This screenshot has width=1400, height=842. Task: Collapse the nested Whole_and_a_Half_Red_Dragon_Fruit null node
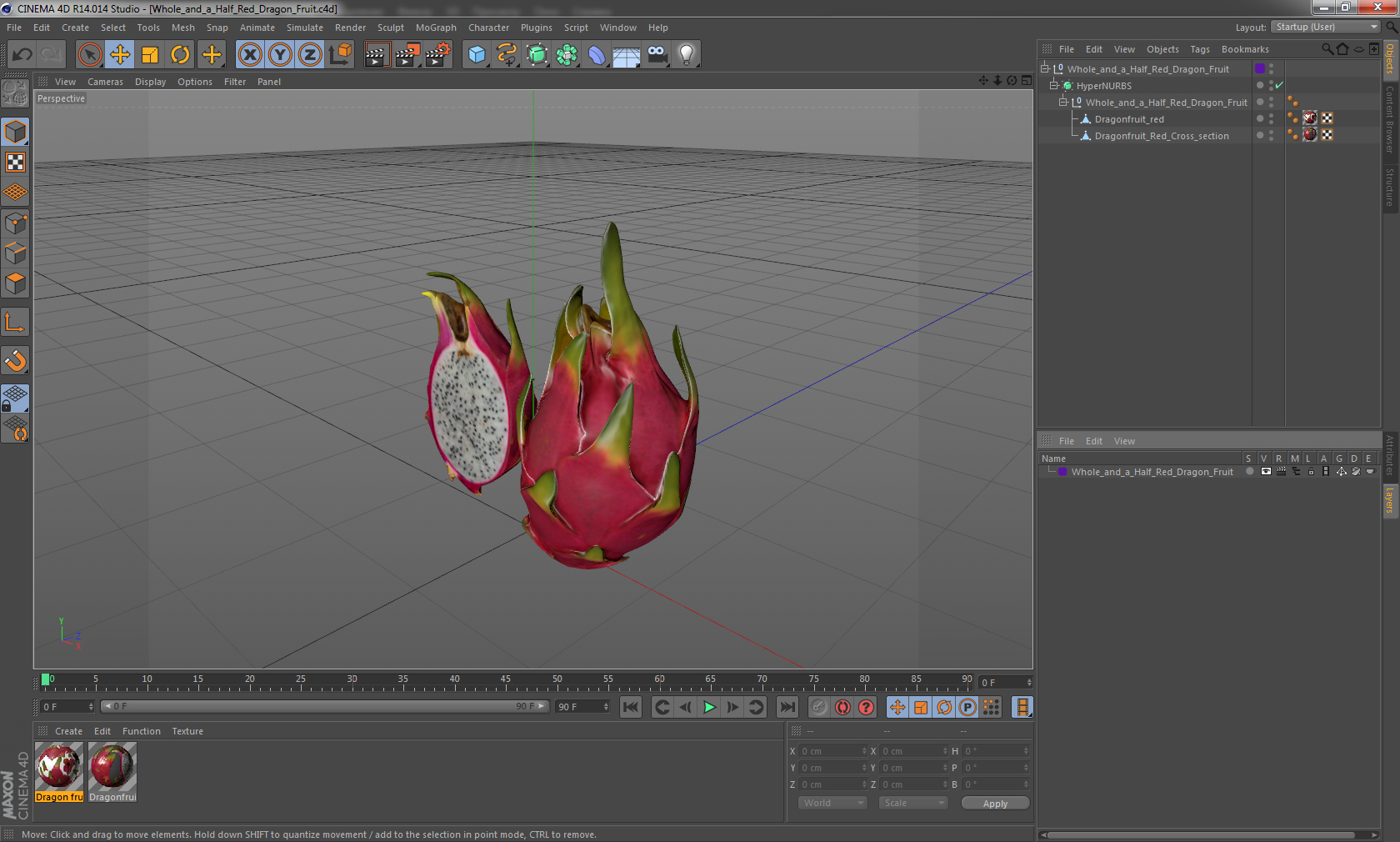tap(1062, 102)
